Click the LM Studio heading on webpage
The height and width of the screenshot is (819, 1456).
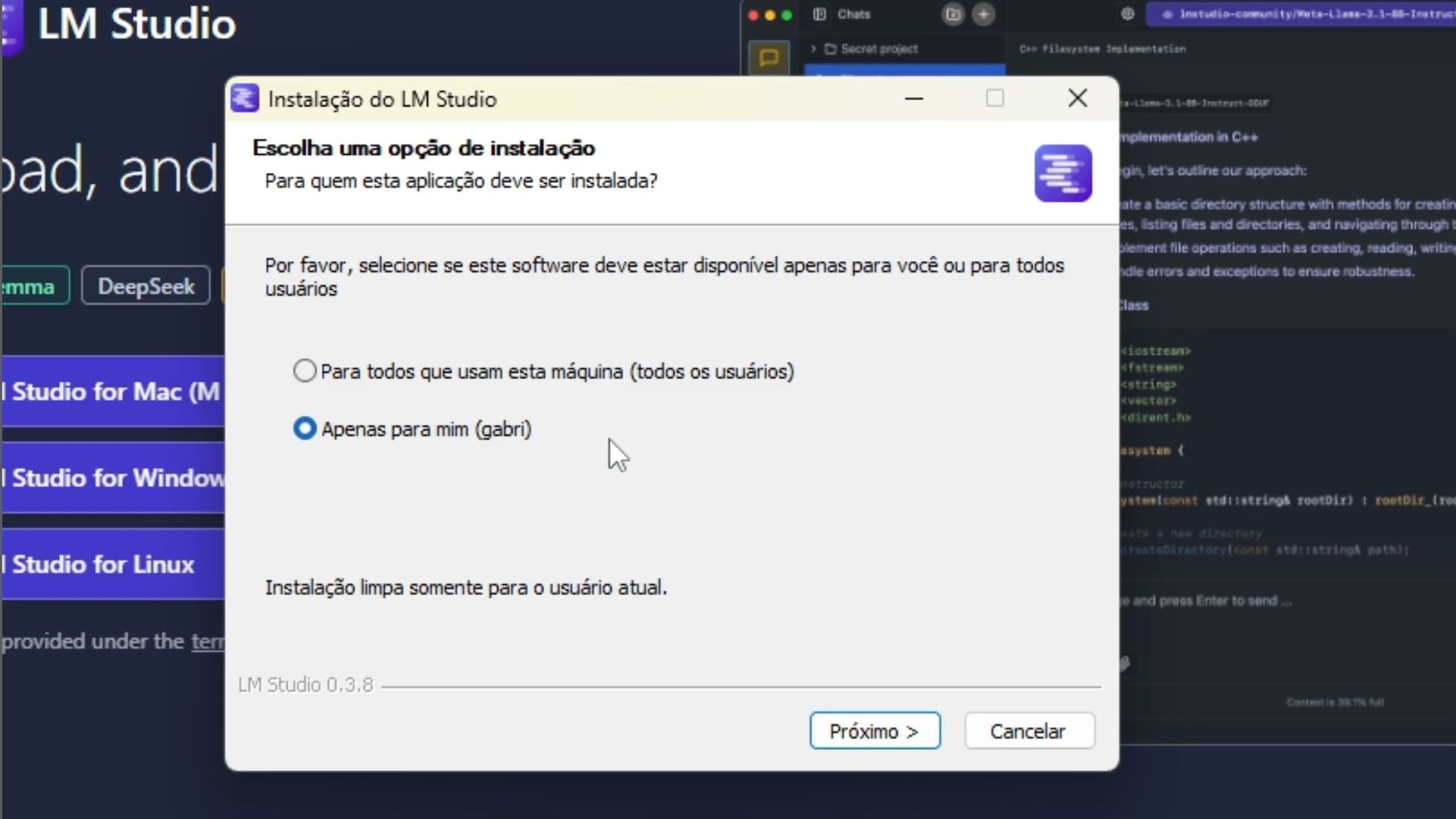(x=137, y=24)
